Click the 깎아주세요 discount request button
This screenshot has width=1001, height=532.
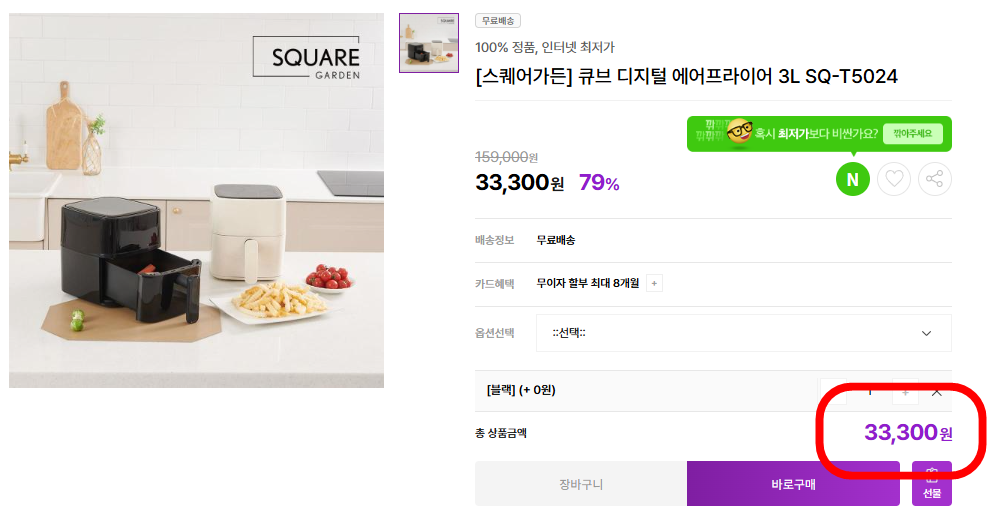(912, 133)
